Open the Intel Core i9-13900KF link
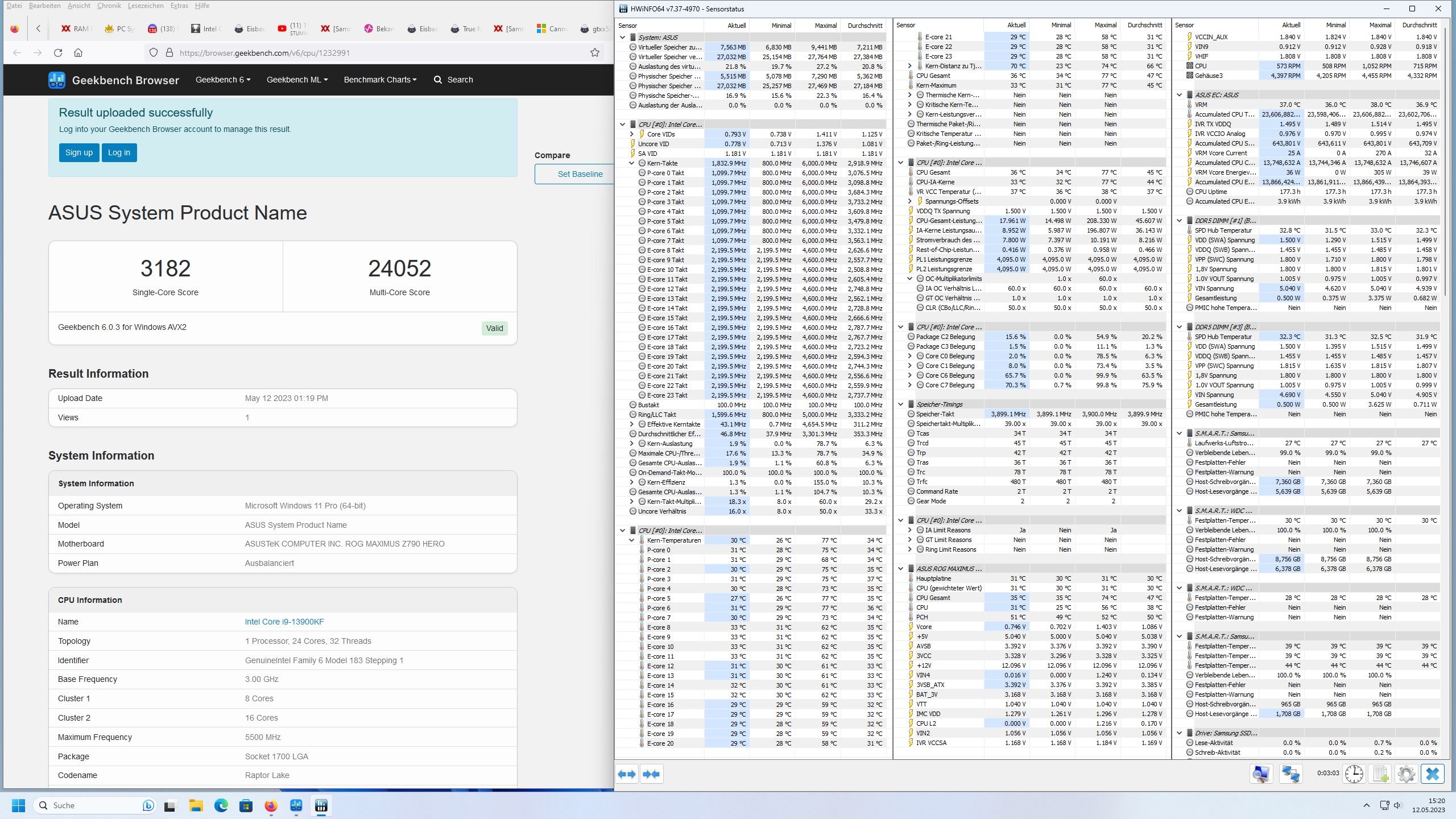The height and width of the screenshot is (819, 1456). pos(284,622)
